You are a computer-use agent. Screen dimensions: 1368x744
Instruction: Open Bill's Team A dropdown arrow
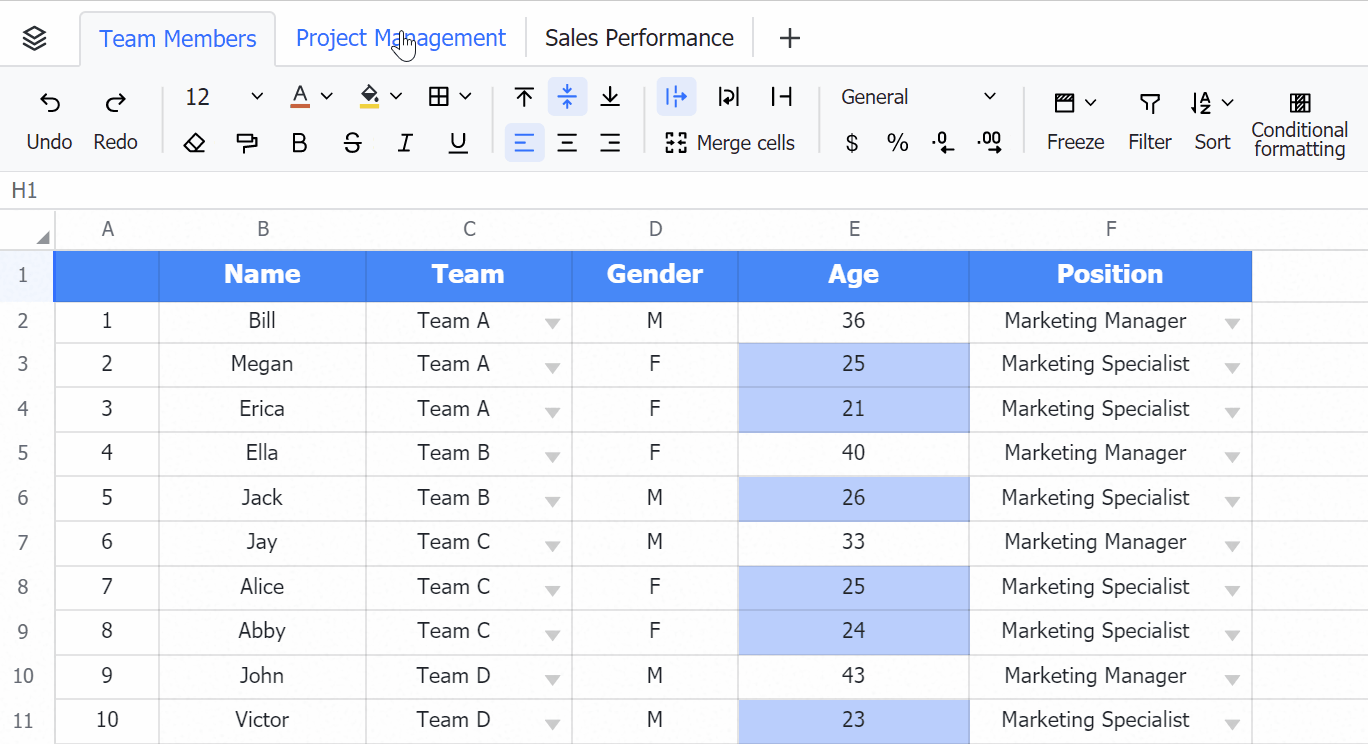pos(552,323)
